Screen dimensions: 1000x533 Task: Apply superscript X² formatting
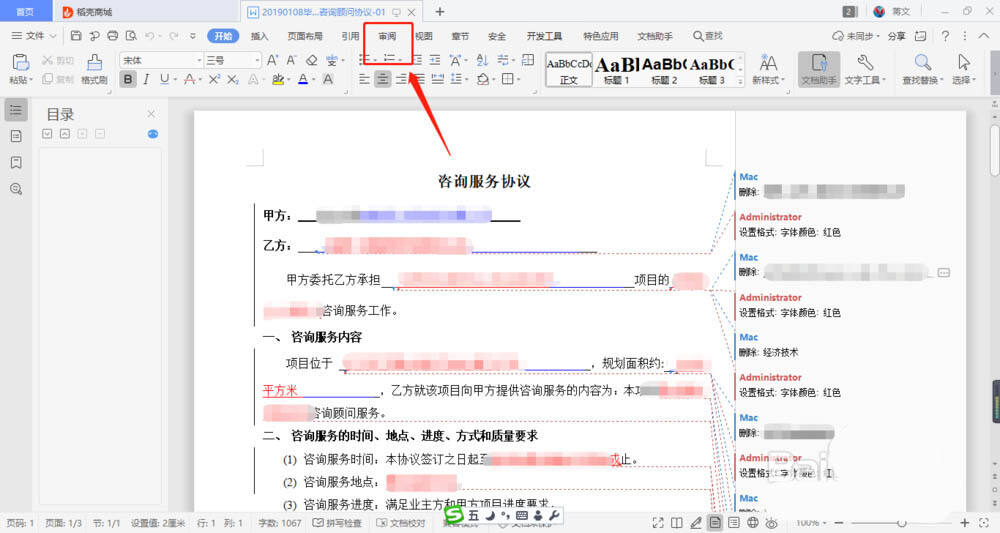pos(214,79)
